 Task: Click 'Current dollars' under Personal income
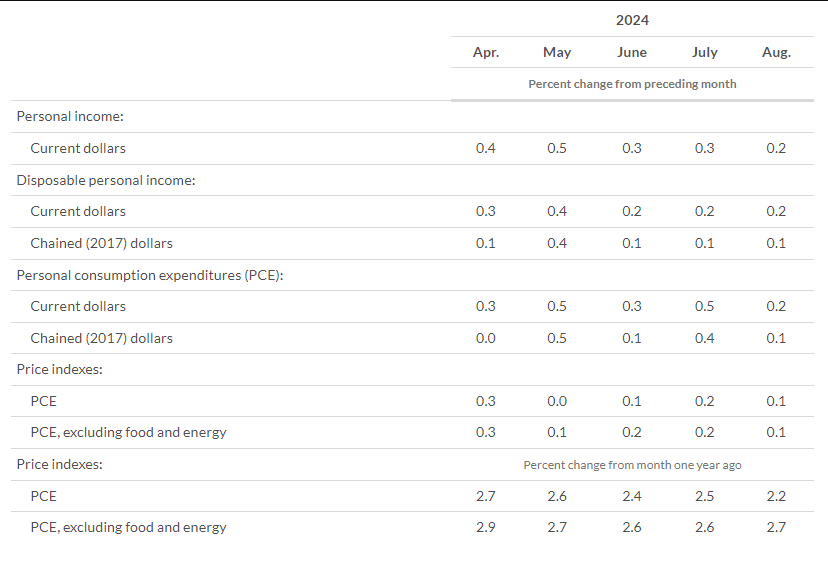(x=78, y=148)
